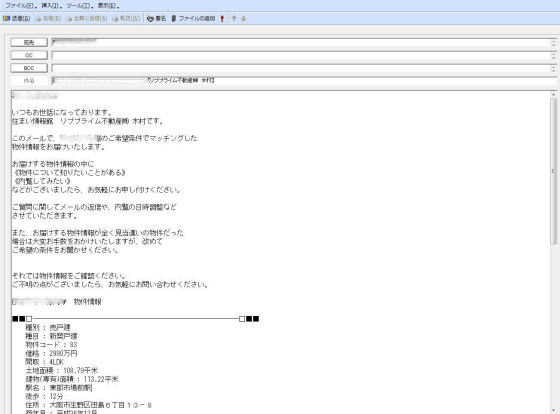Click the BCC button

29,68
